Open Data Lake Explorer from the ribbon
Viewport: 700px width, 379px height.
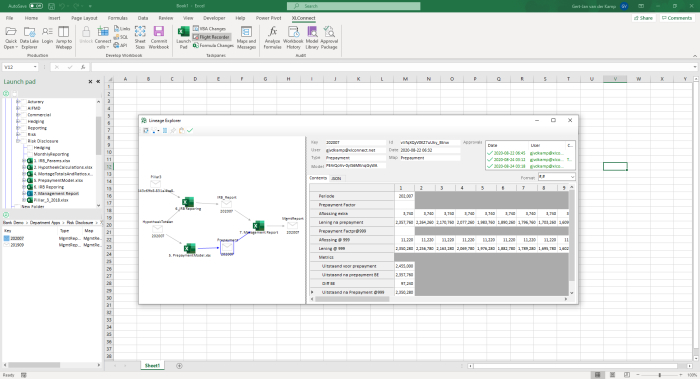(29, 37)
